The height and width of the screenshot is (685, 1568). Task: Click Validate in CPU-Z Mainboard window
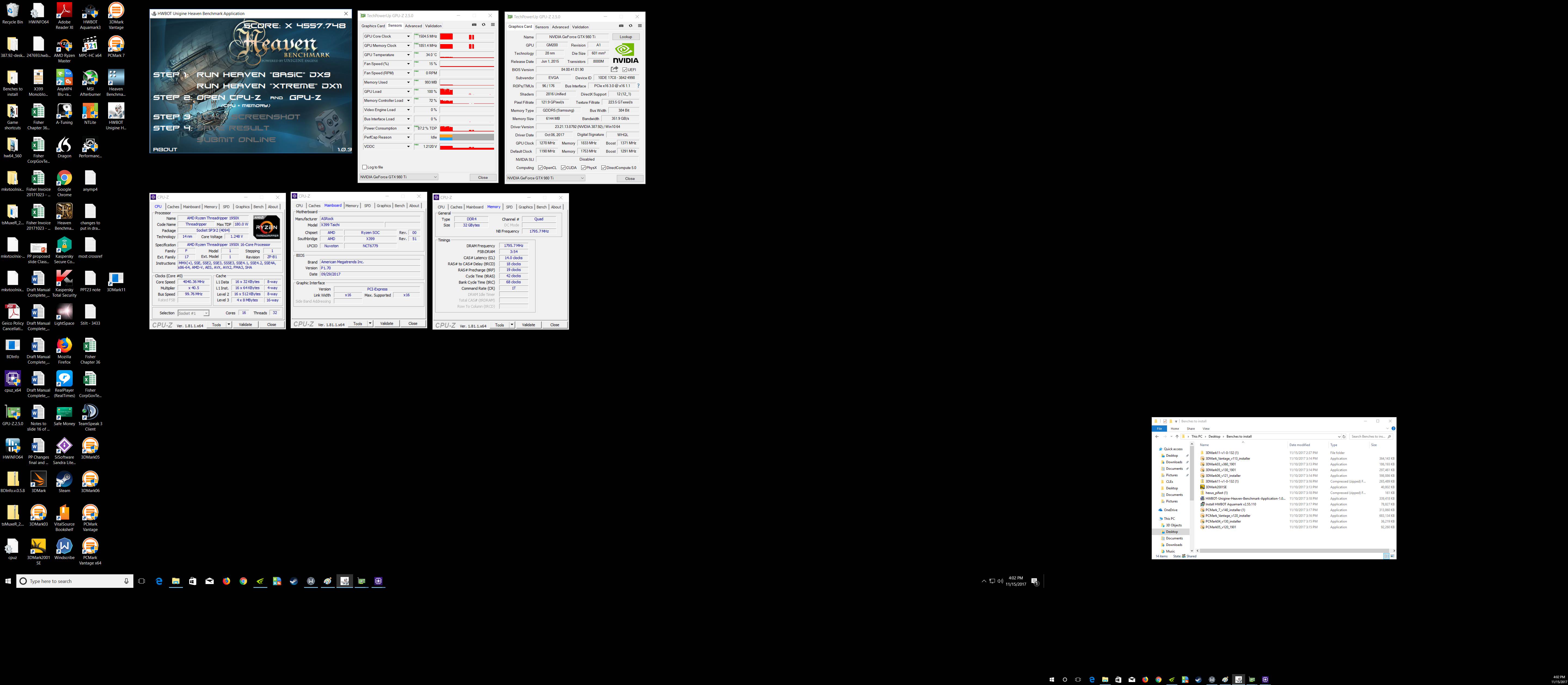[x=387, y=324]
